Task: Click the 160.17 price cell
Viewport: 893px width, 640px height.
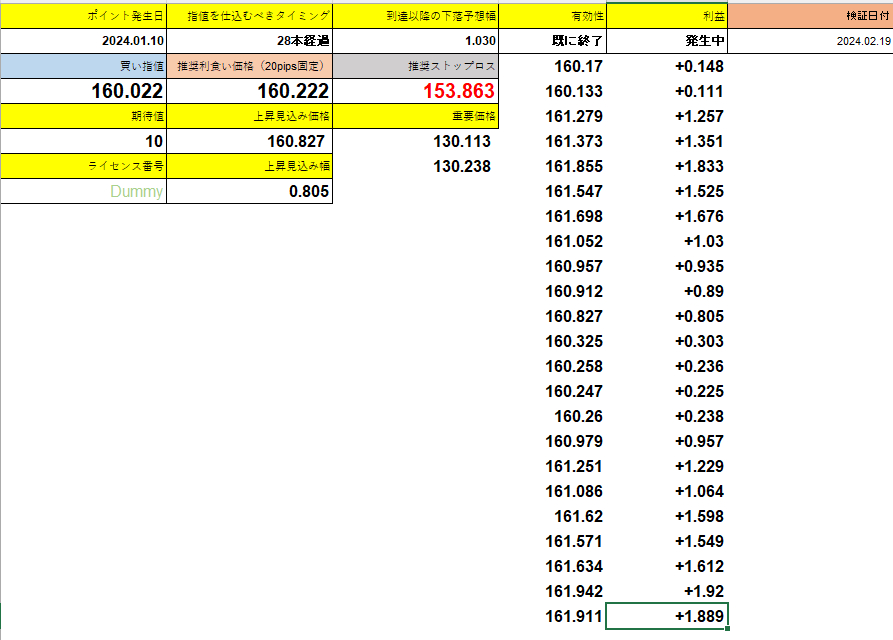Action: [552, 66]
